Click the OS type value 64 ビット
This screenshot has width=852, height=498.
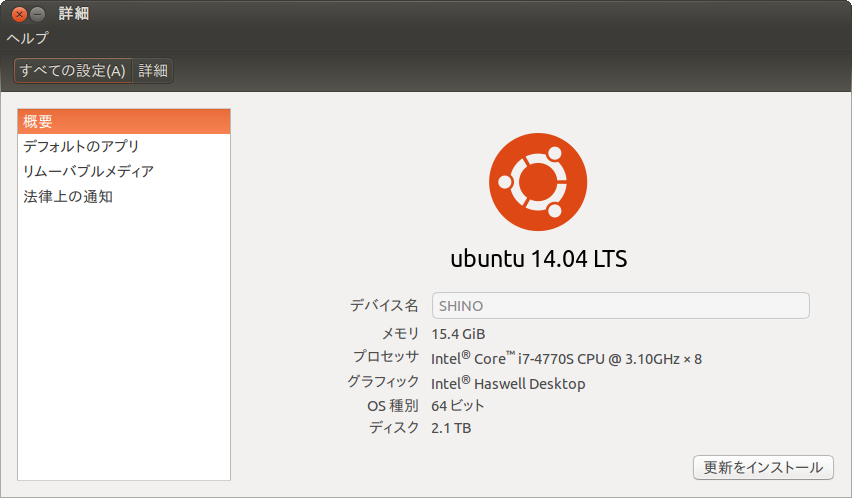coord(458,406)
